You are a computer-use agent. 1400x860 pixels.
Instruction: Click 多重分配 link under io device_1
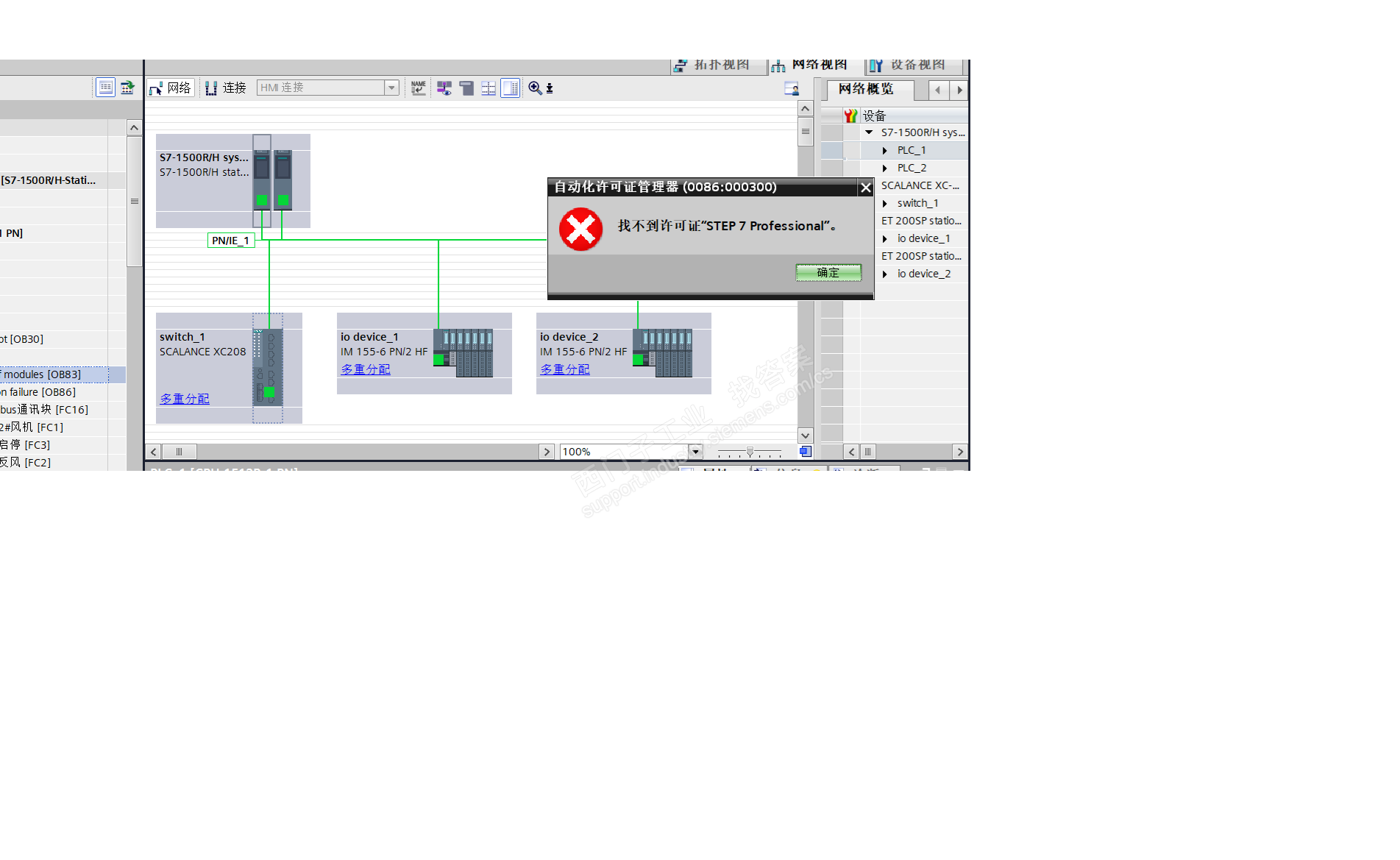[x=366, y=369]
